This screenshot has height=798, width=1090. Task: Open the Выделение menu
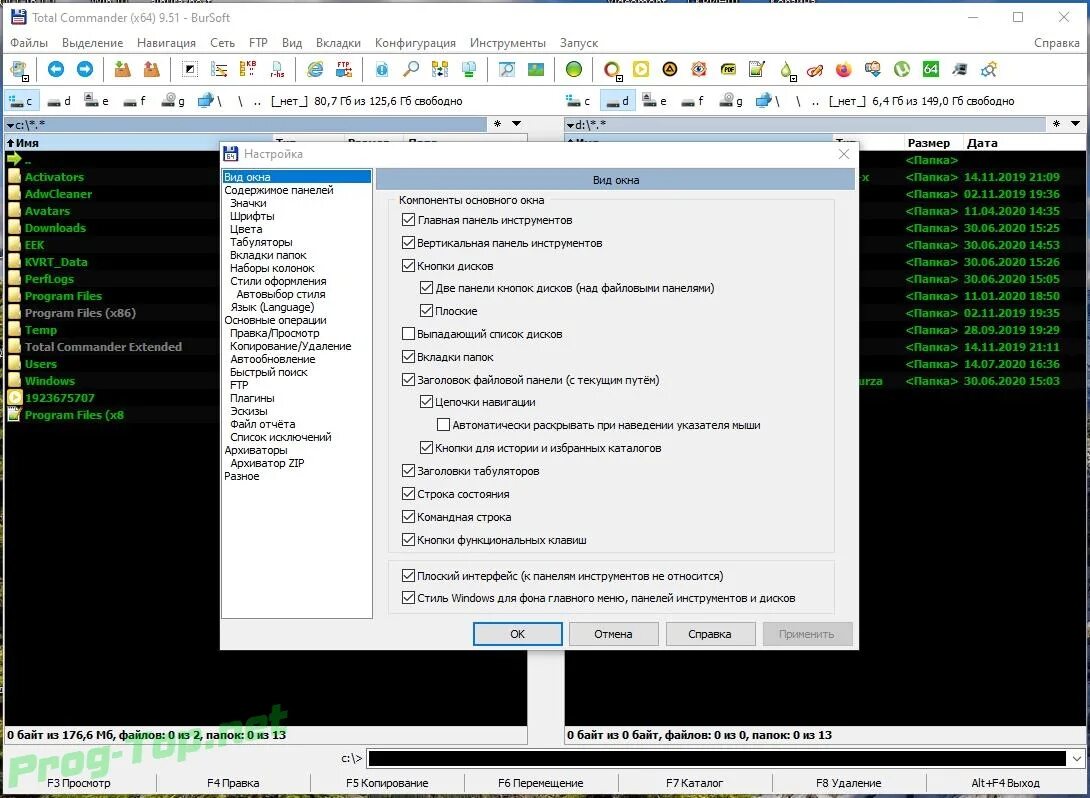(x=92, y=42)
